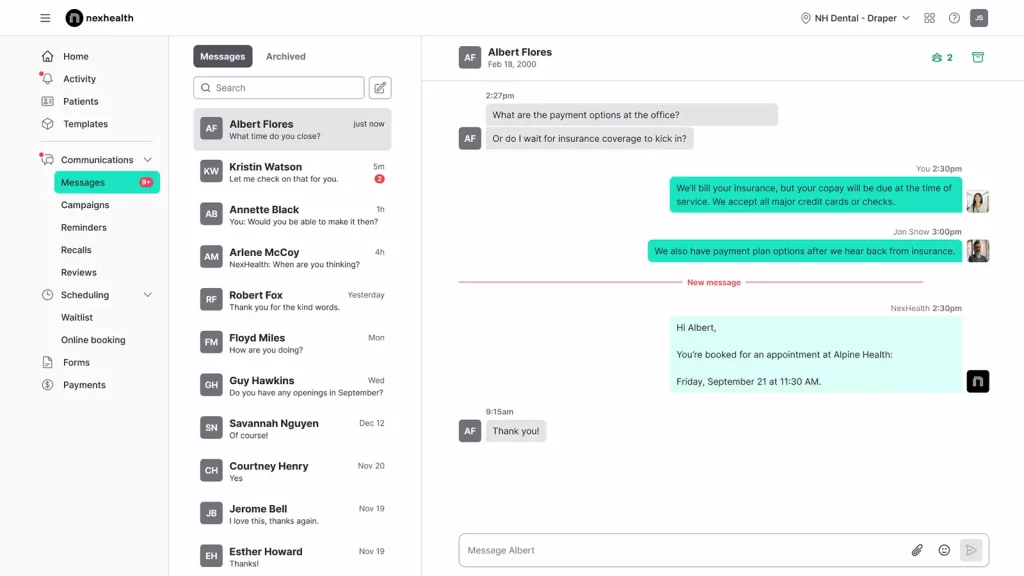Go to Home page link

click(x=76, y=56)
